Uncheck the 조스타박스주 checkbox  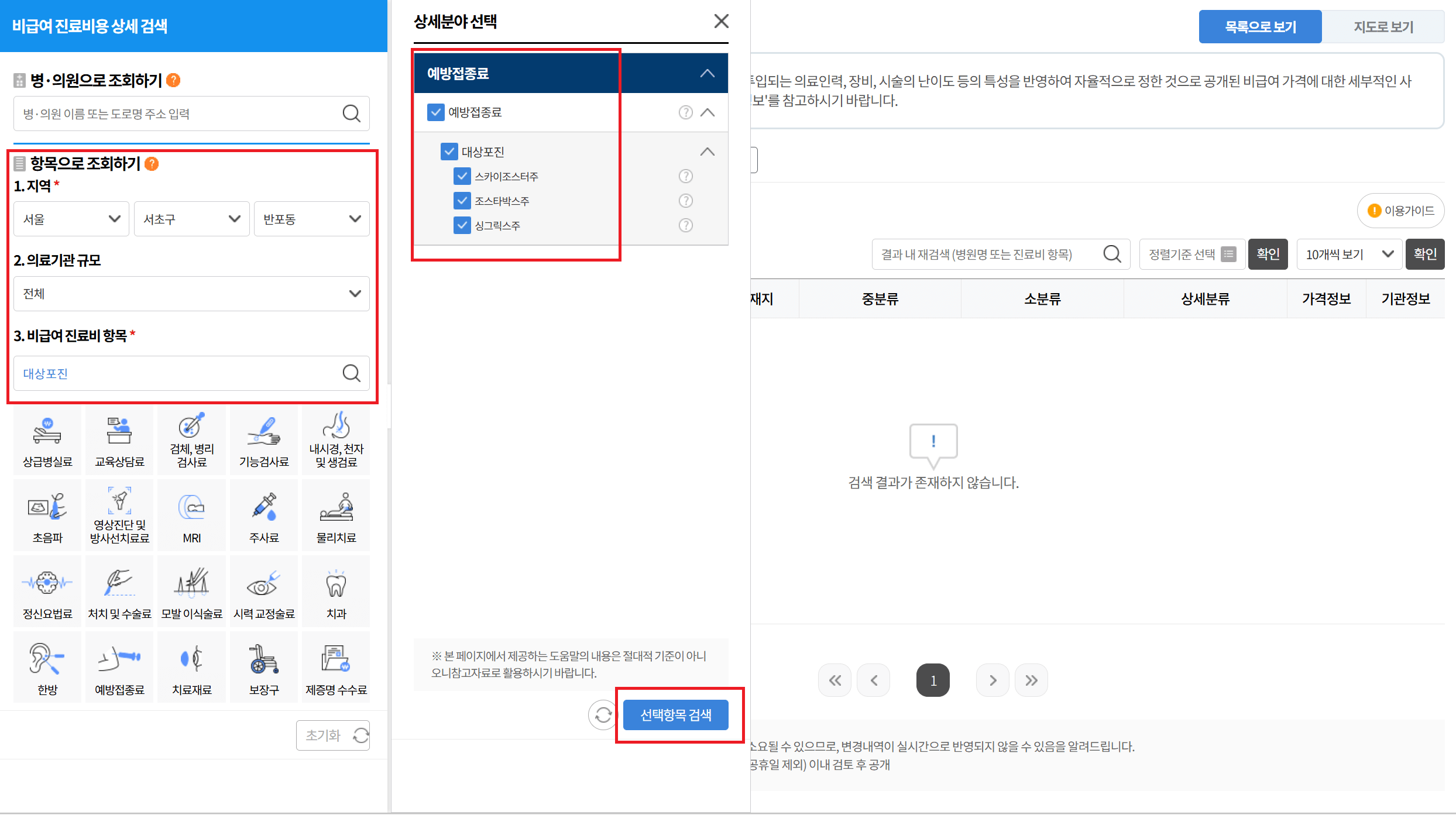[462, 200]
